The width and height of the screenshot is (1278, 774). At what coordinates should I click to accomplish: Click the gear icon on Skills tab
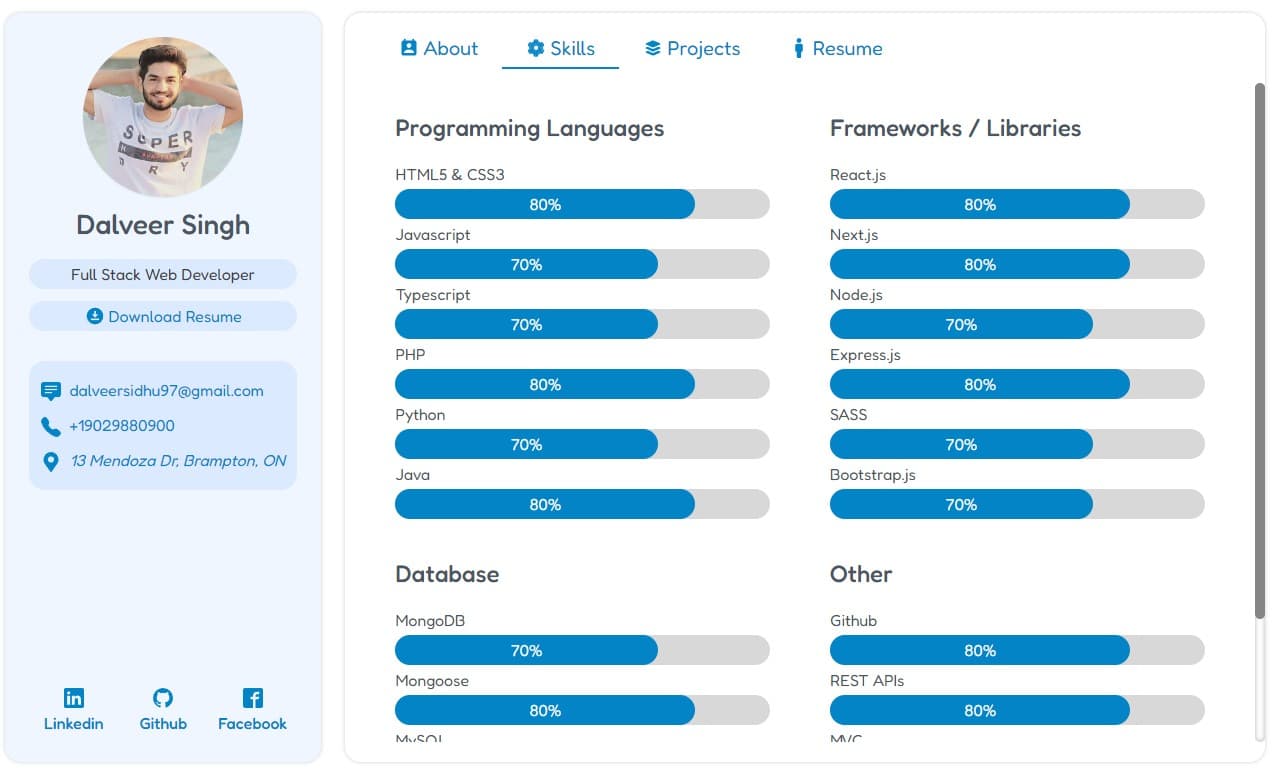(x=536, y=48)
